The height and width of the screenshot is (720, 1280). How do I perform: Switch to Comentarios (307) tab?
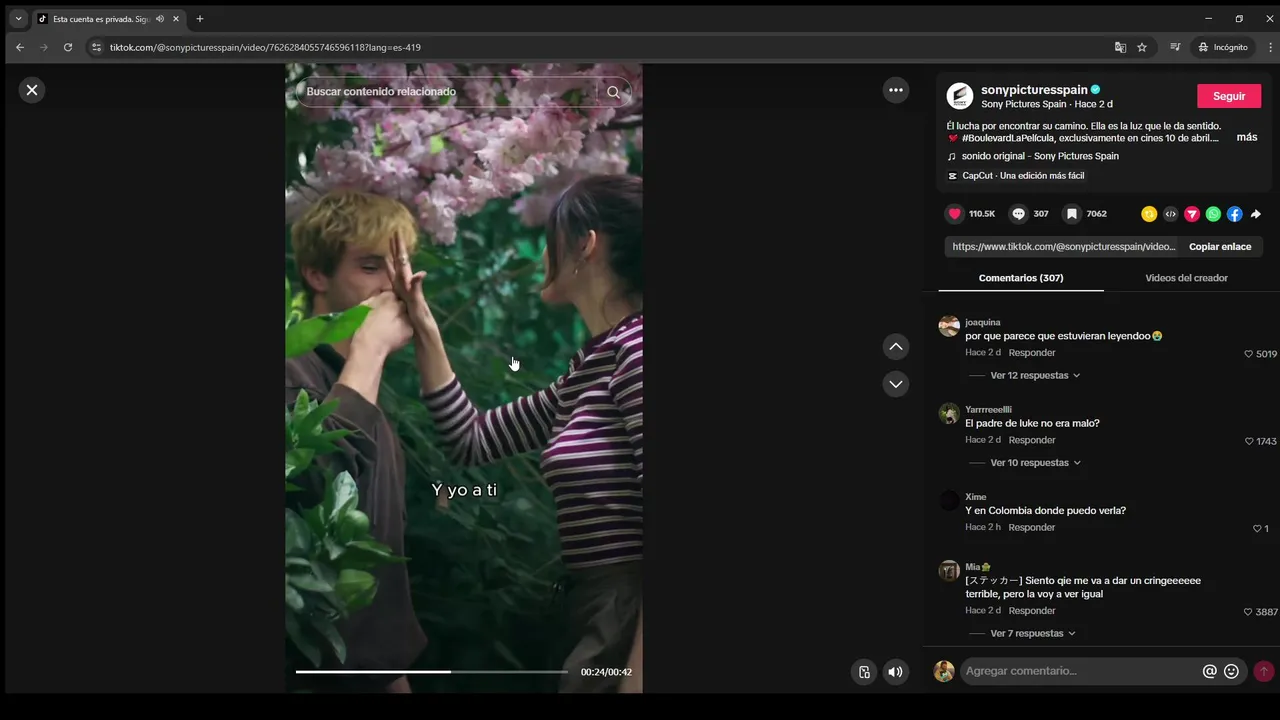click(1021, 278)
